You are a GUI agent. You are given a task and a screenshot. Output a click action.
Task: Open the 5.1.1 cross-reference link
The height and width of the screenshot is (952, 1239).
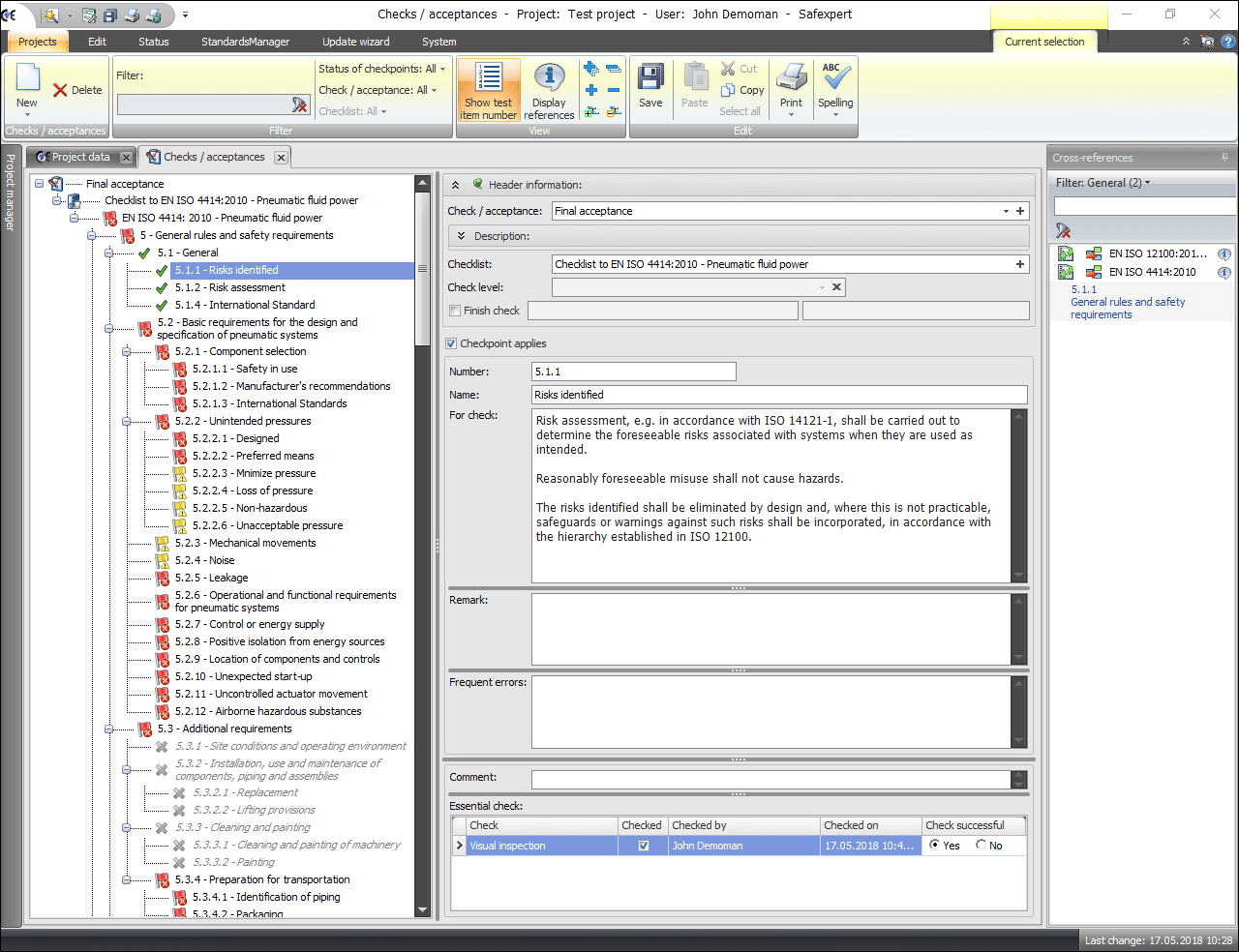[1083, 289]
